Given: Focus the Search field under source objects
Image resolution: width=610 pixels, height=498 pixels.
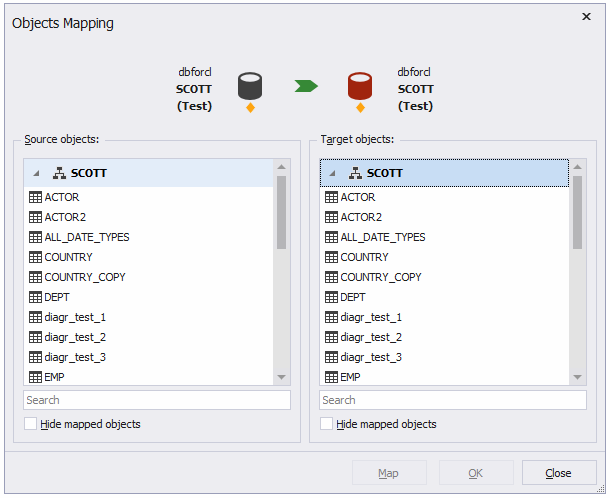Looking at the screenshot, I should click(x=157, y=400).
